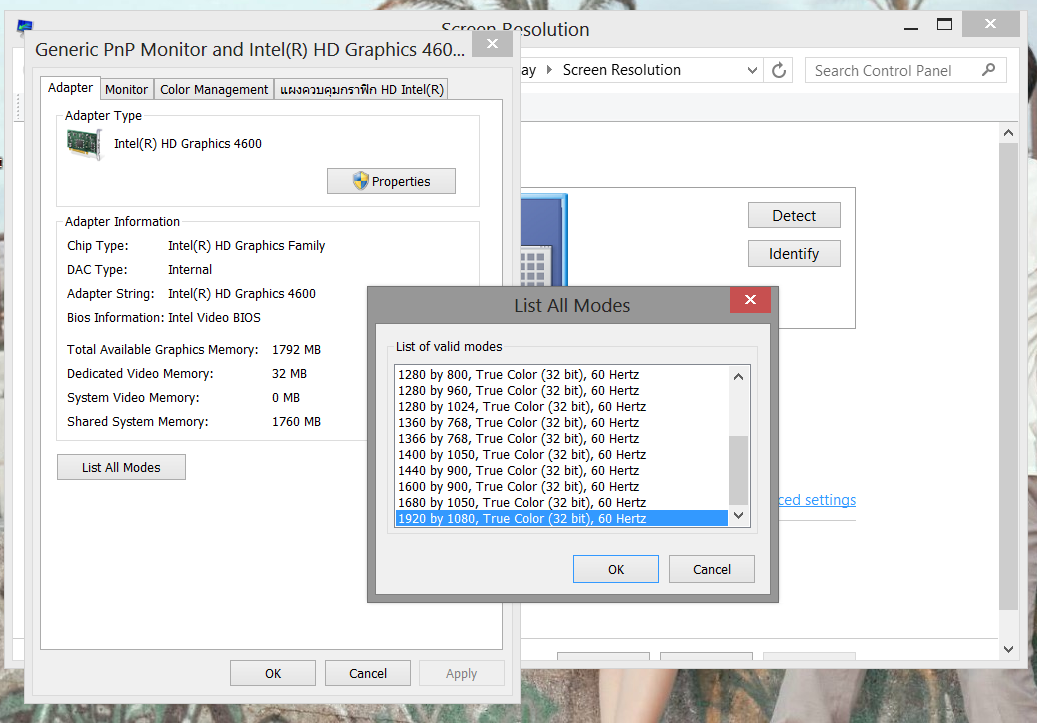Cancel the List All Modes dialog

tap(712, 569)
